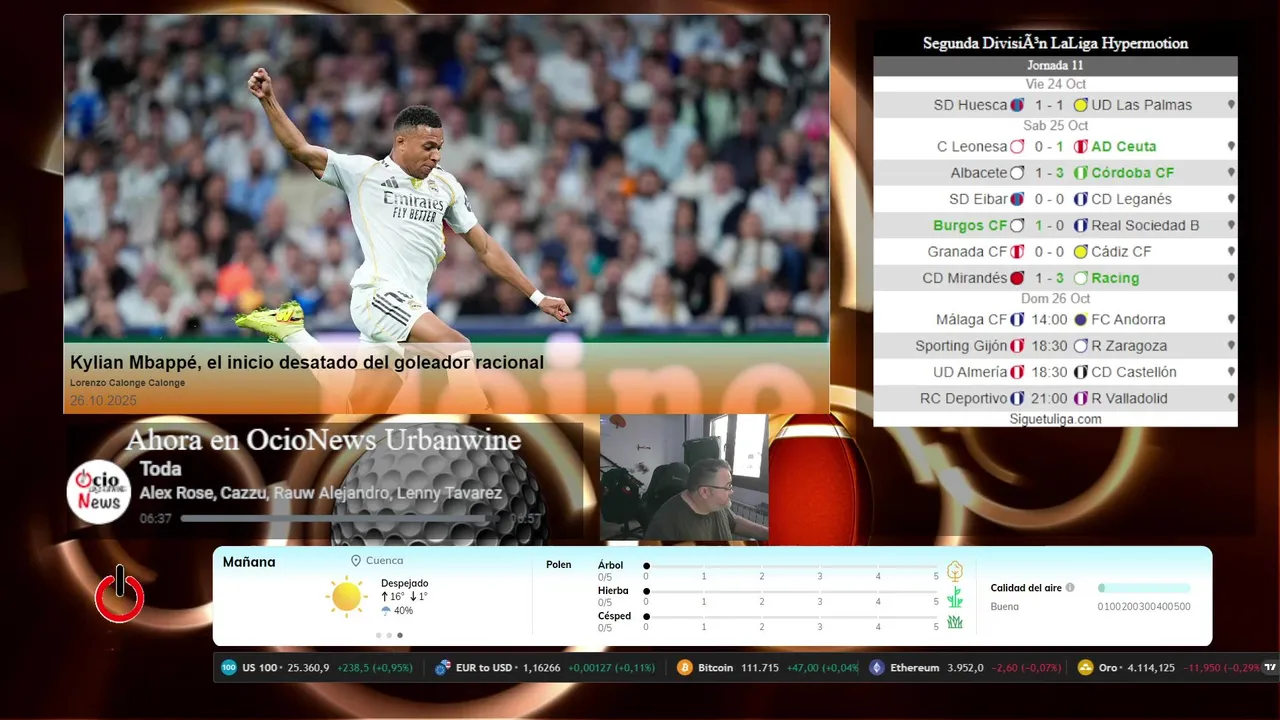
Task: Click the FC Andorra crest
Action: click(1080, 320)
